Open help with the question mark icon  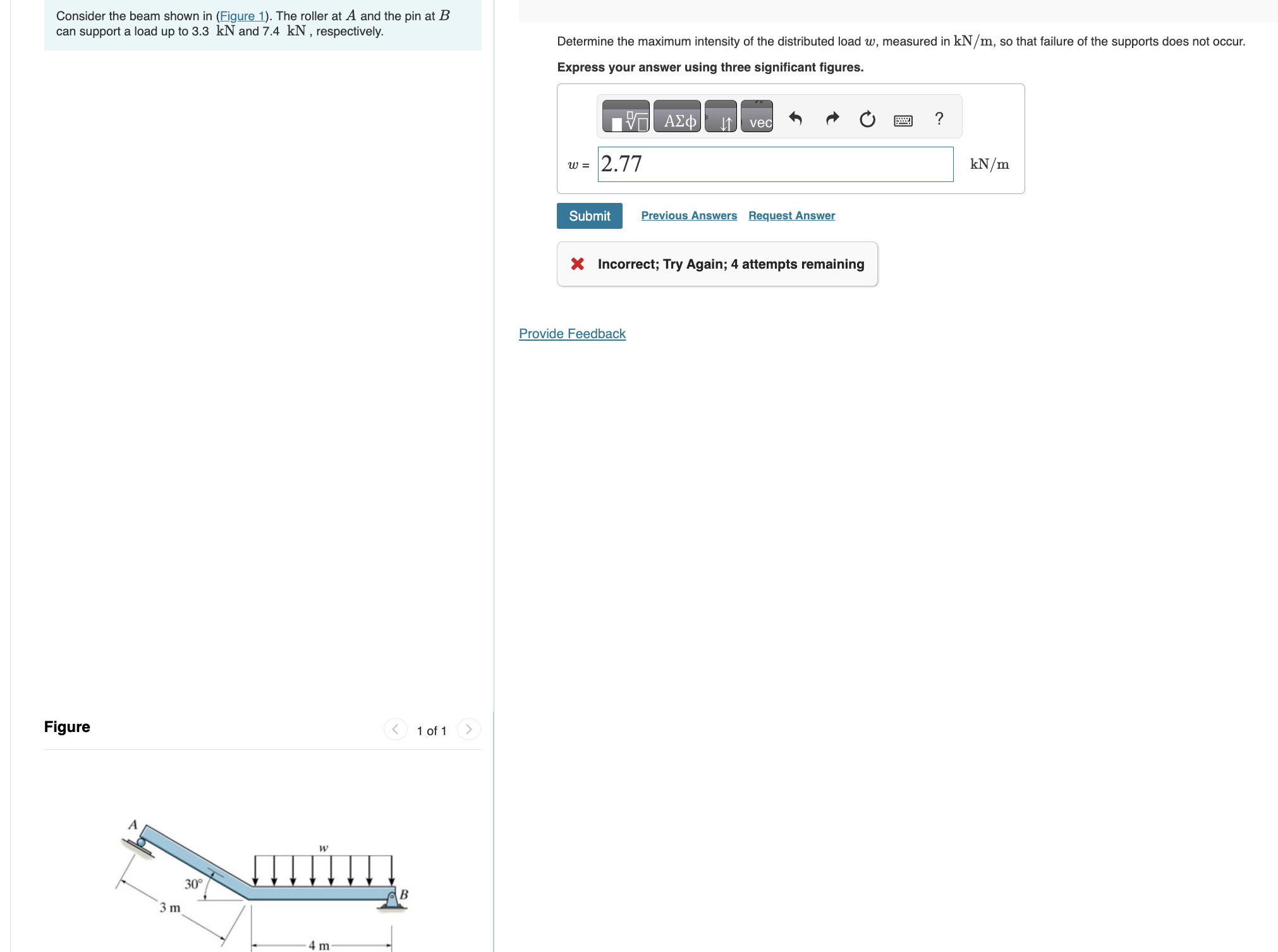[x=939, y=118]
